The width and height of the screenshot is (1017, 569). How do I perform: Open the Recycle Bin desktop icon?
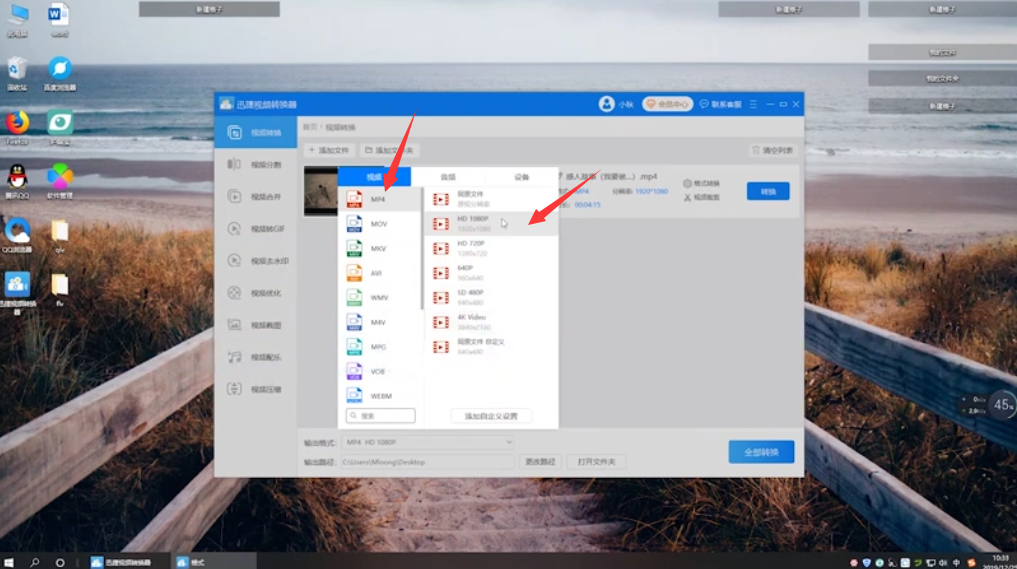coord(18,73)
